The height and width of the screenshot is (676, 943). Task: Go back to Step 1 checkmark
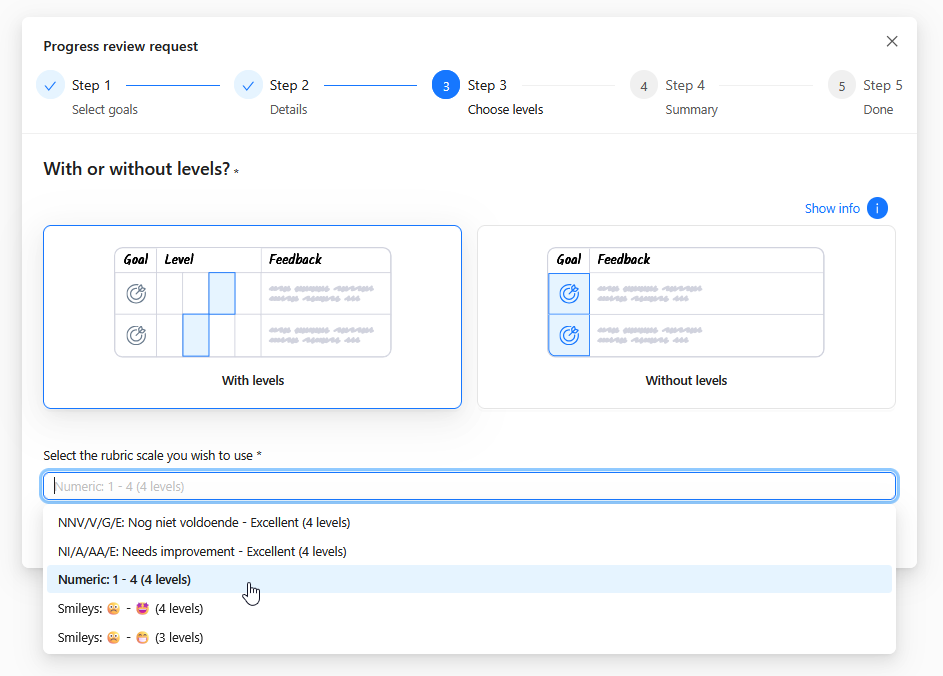pos(51,85)
